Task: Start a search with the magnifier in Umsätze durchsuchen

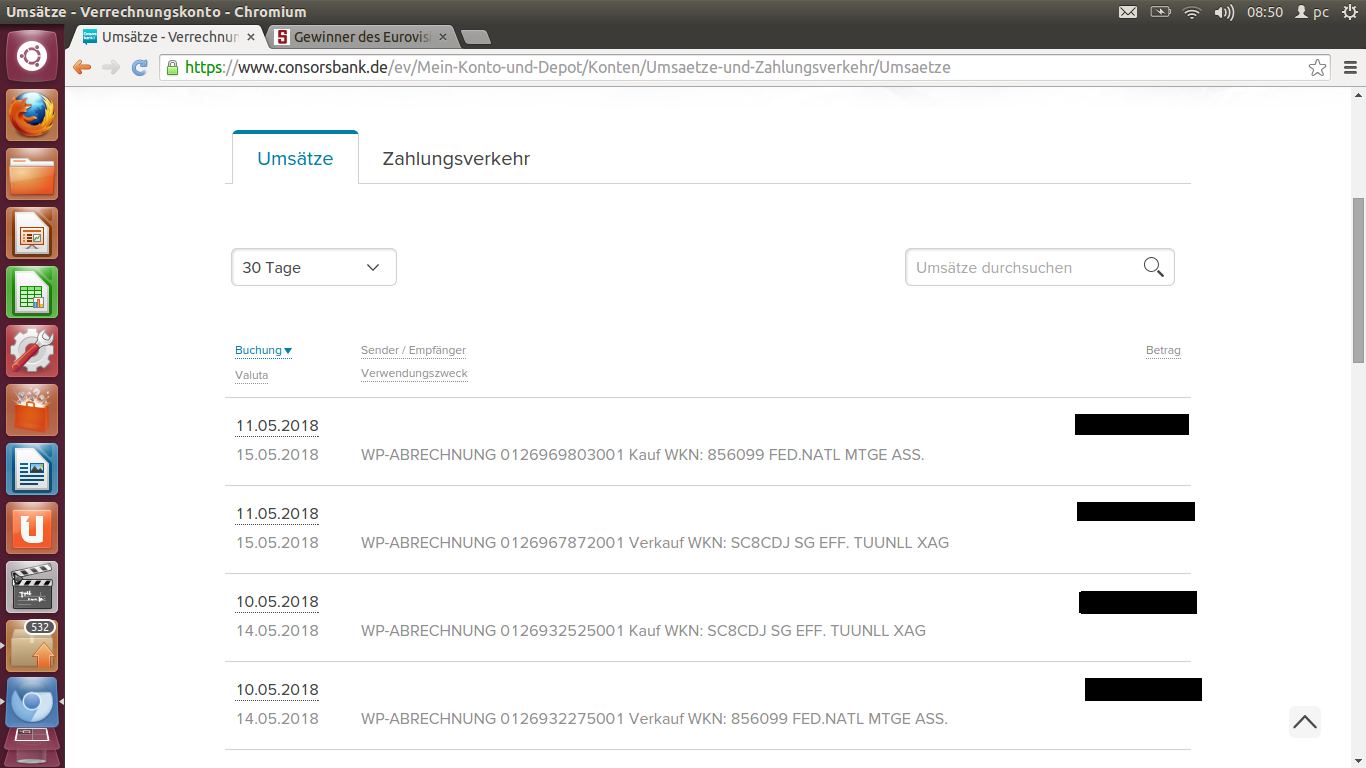Action: (1152, 266)
